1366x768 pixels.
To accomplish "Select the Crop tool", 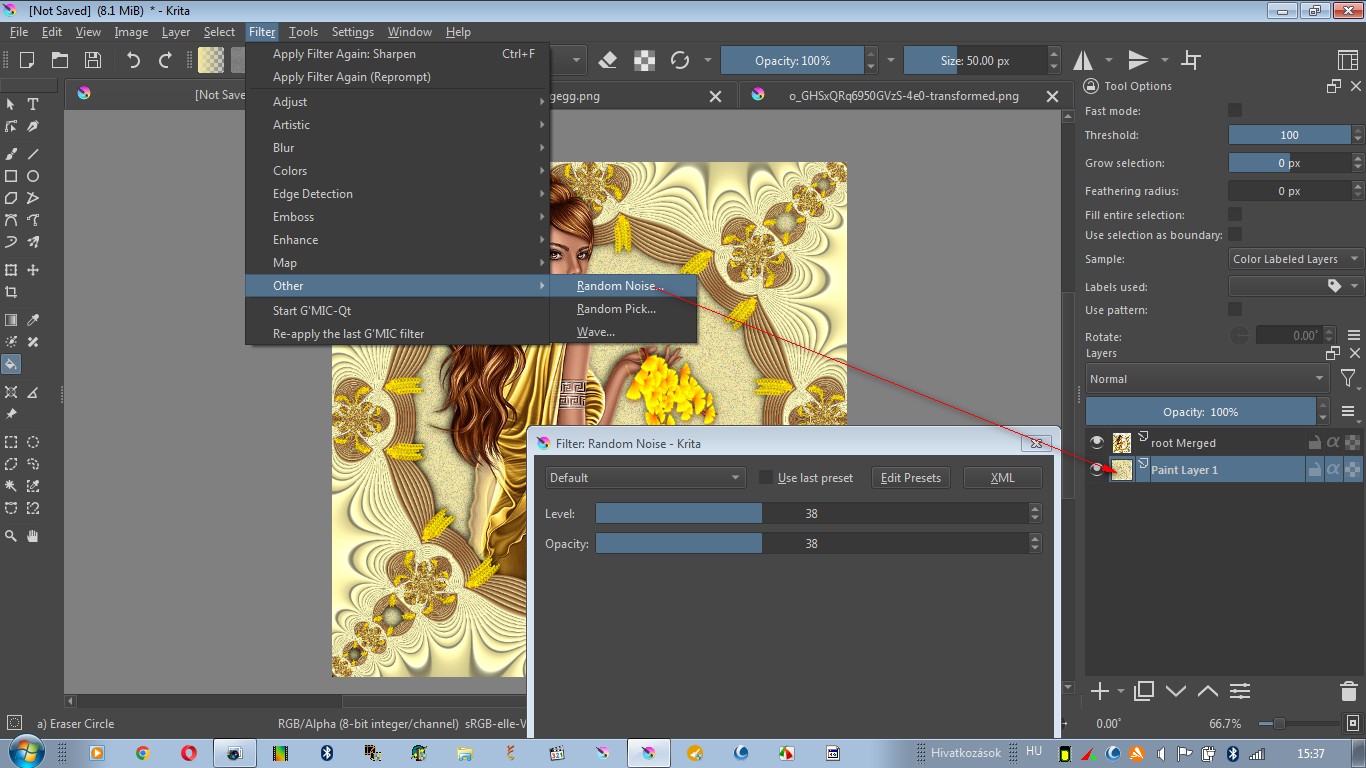I will click(x=11, y=292).
